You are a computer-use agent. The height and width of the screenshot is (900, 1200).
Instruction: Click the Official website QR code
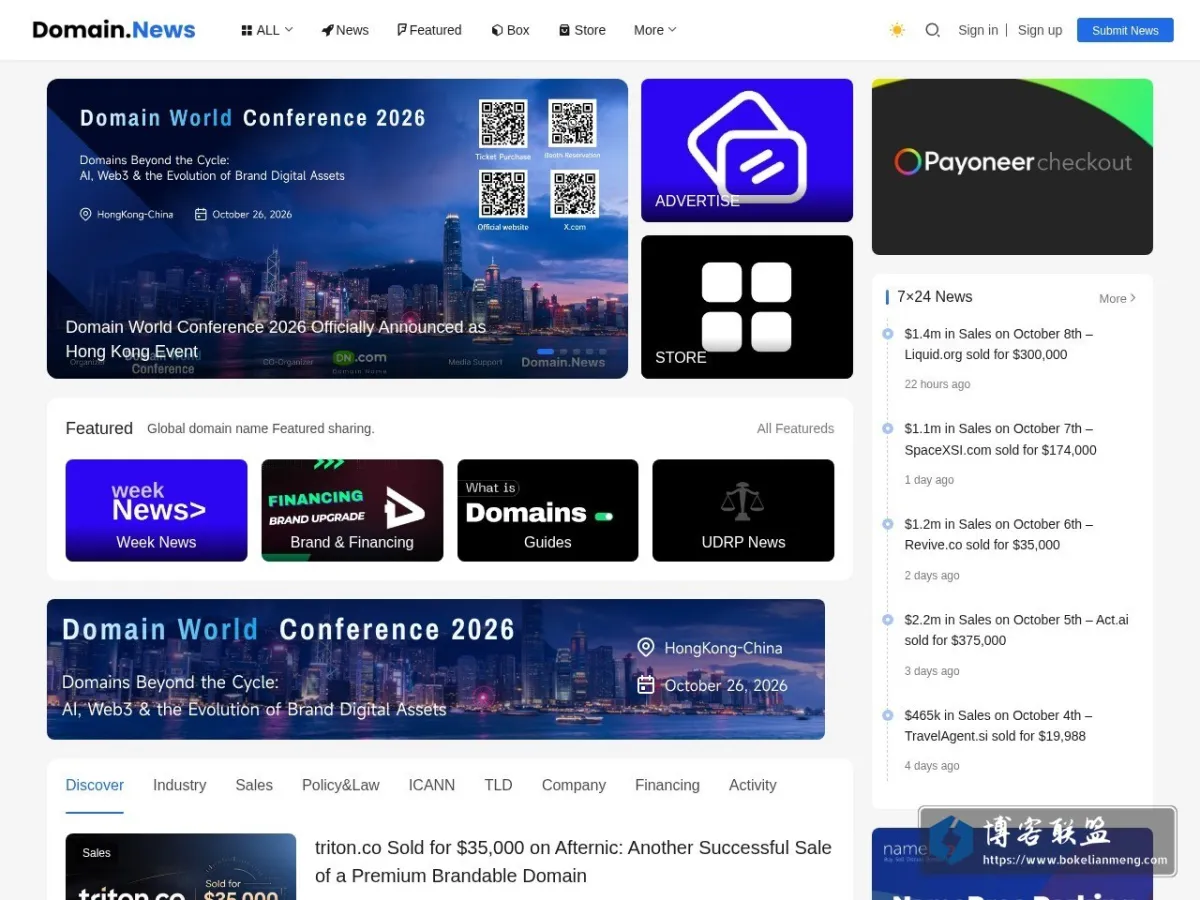(503, 194)
